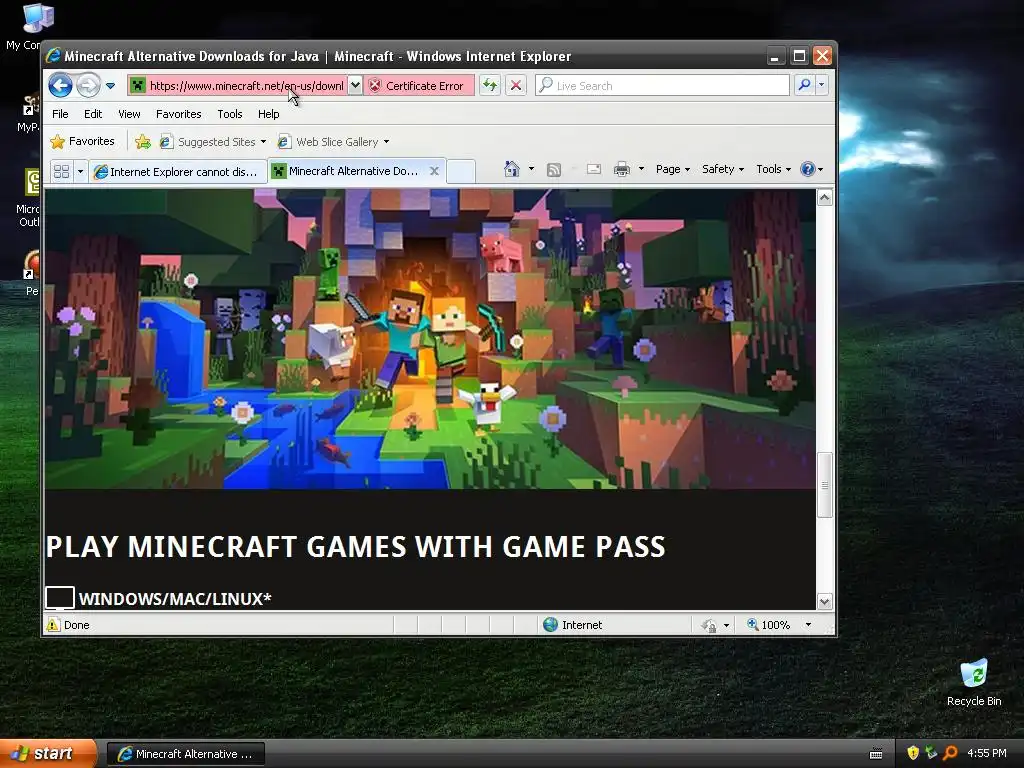Expand Home button options dropdown
This screenshot has height=768, width=1024.
(531, 169)
